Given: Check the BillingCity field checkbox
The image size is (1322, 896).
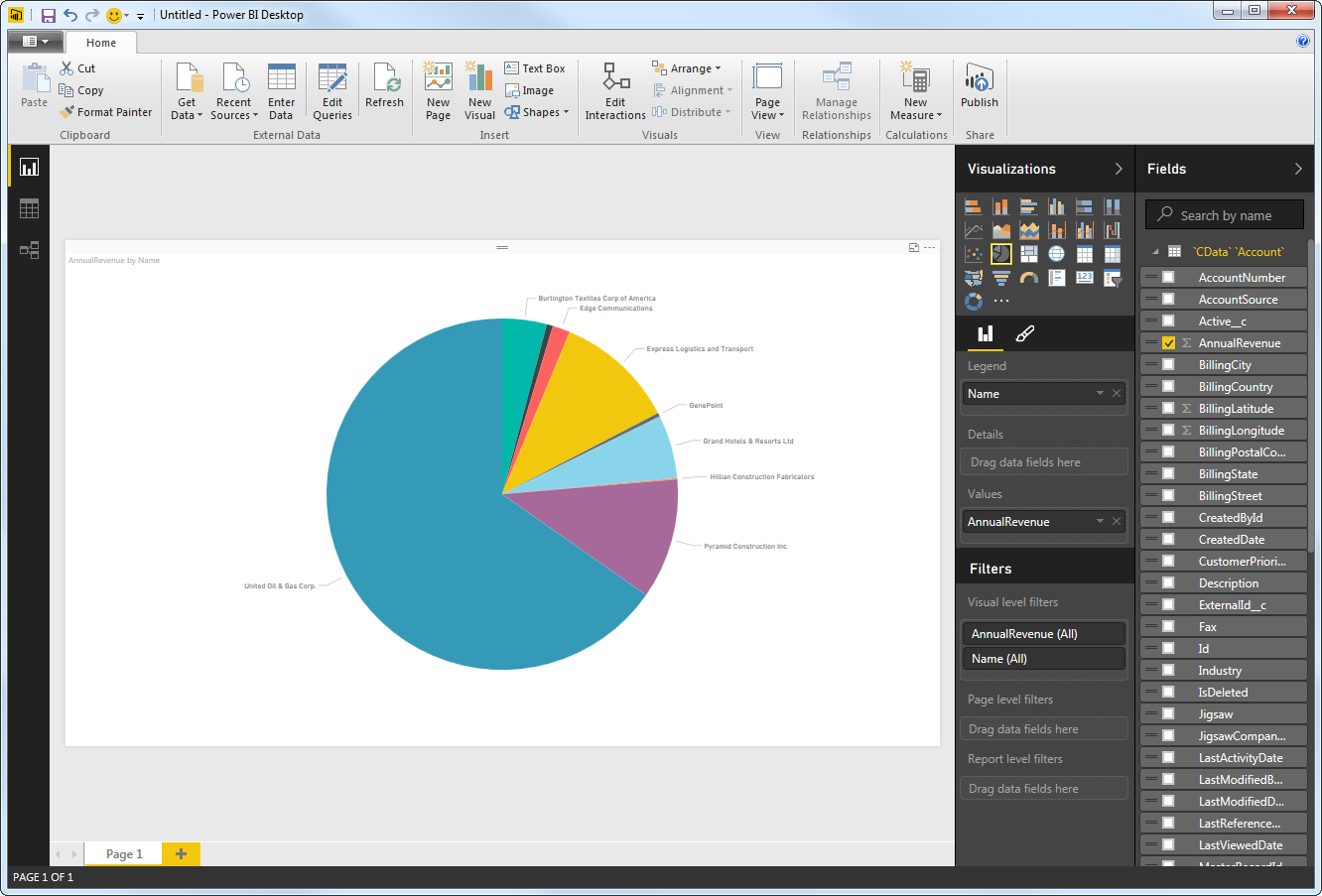Looking at the screenshot, I should (x=1168, y=365).
